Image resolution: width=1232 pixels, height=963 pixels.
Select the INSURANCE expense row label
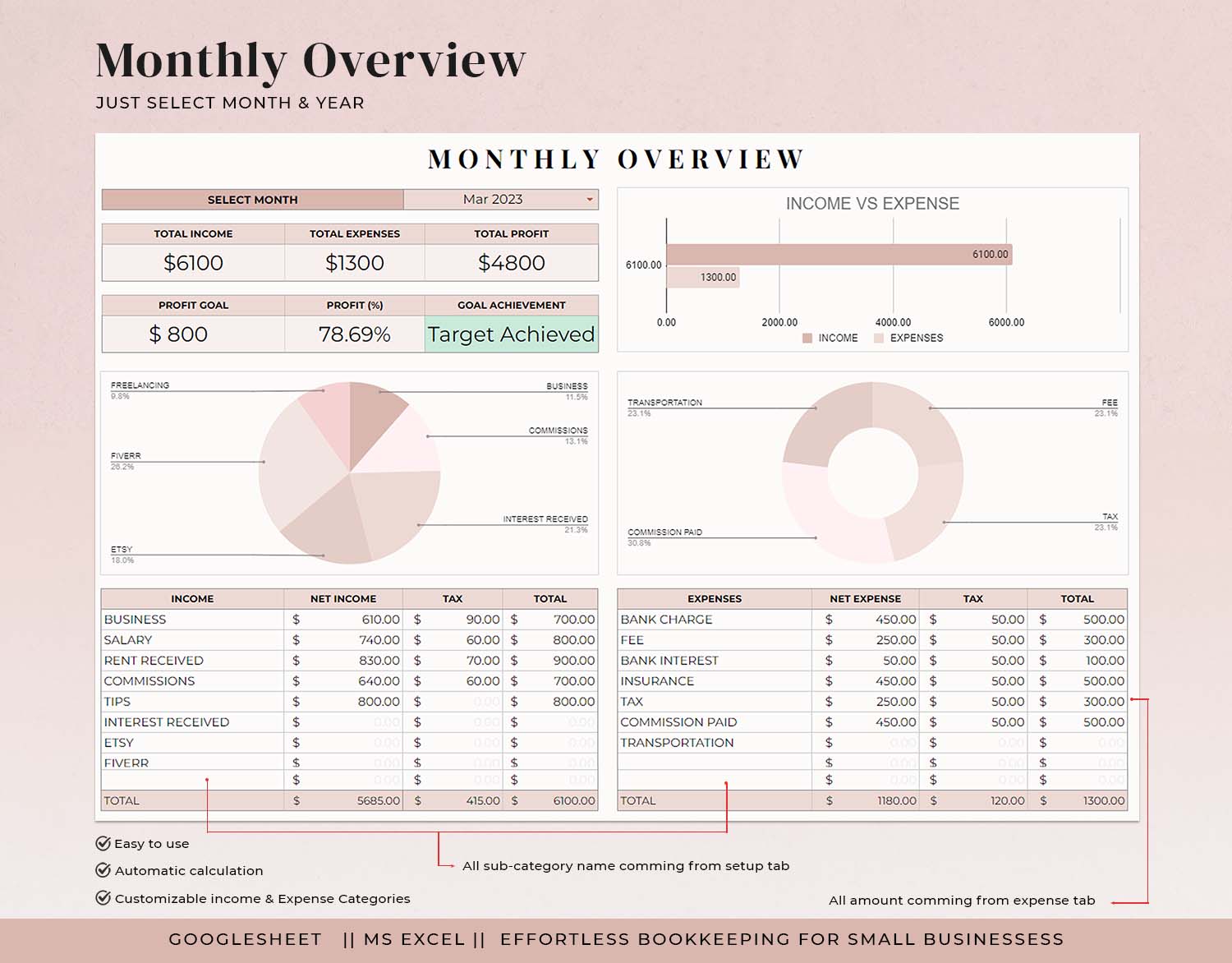tap(657, 681)
